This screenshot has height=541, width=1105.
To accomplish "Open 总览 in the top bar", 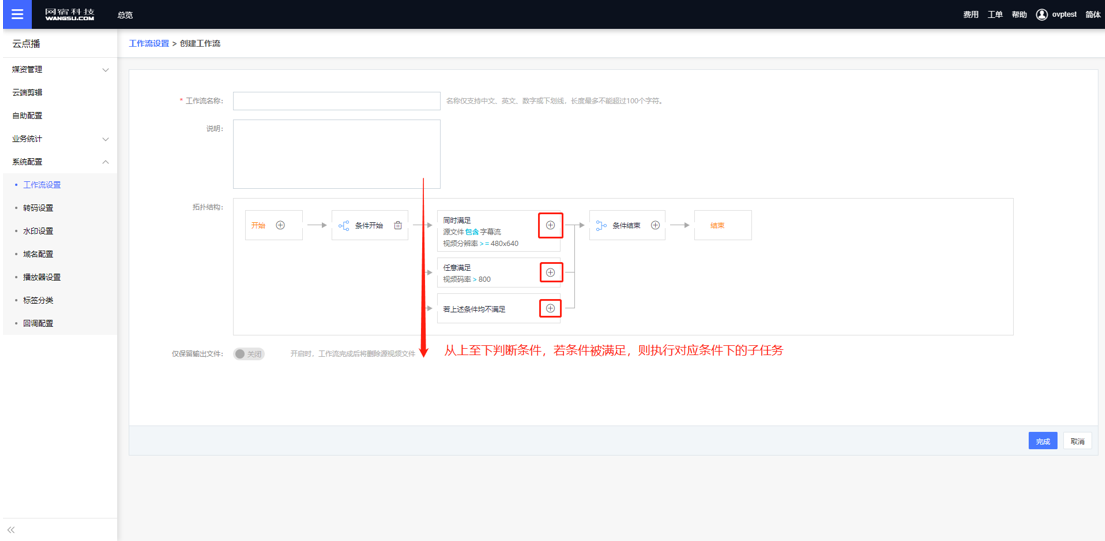I will tap(125, 15).
